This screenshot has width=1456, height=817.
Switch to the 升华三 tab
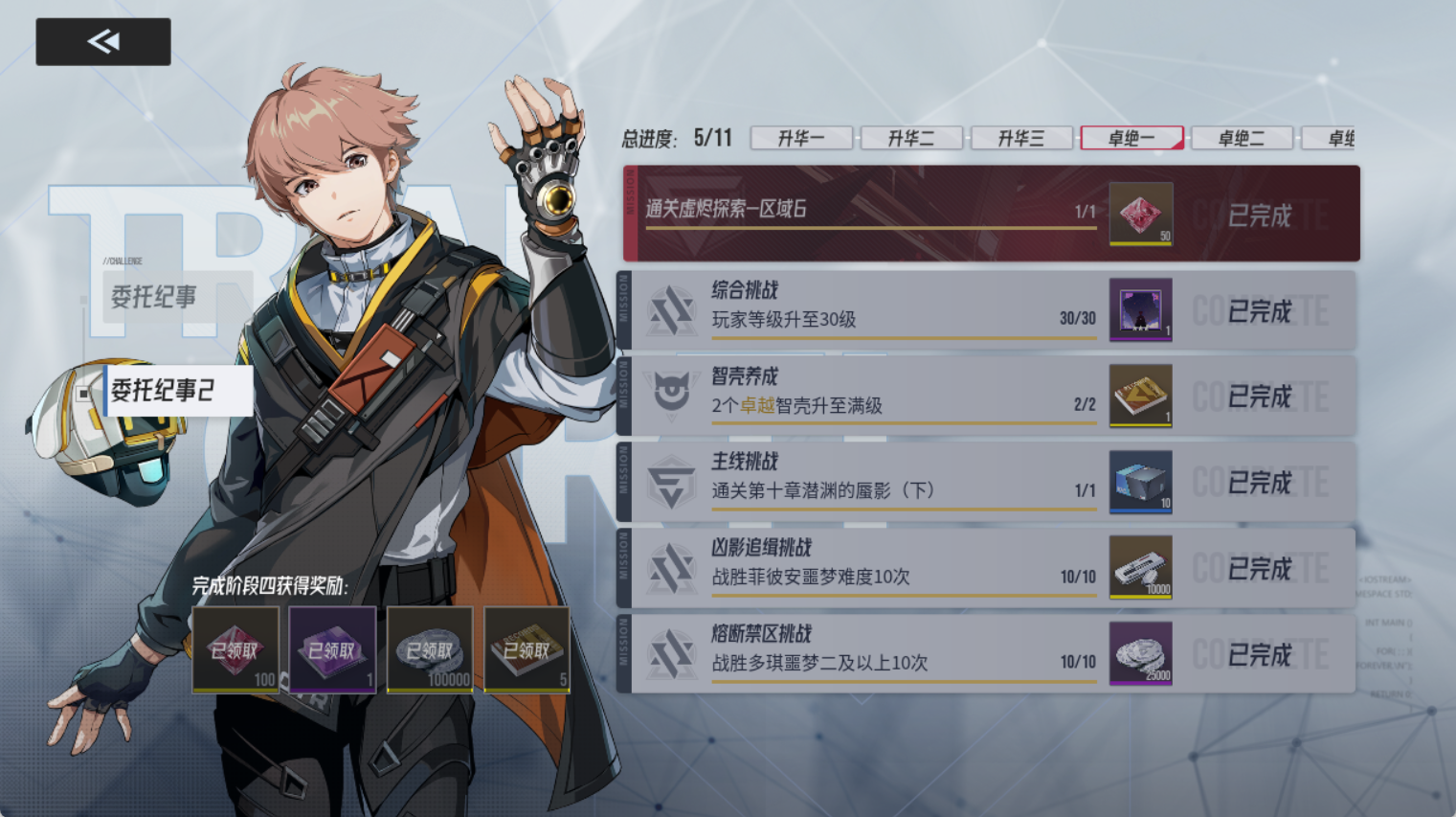[x=1021, y=138]
